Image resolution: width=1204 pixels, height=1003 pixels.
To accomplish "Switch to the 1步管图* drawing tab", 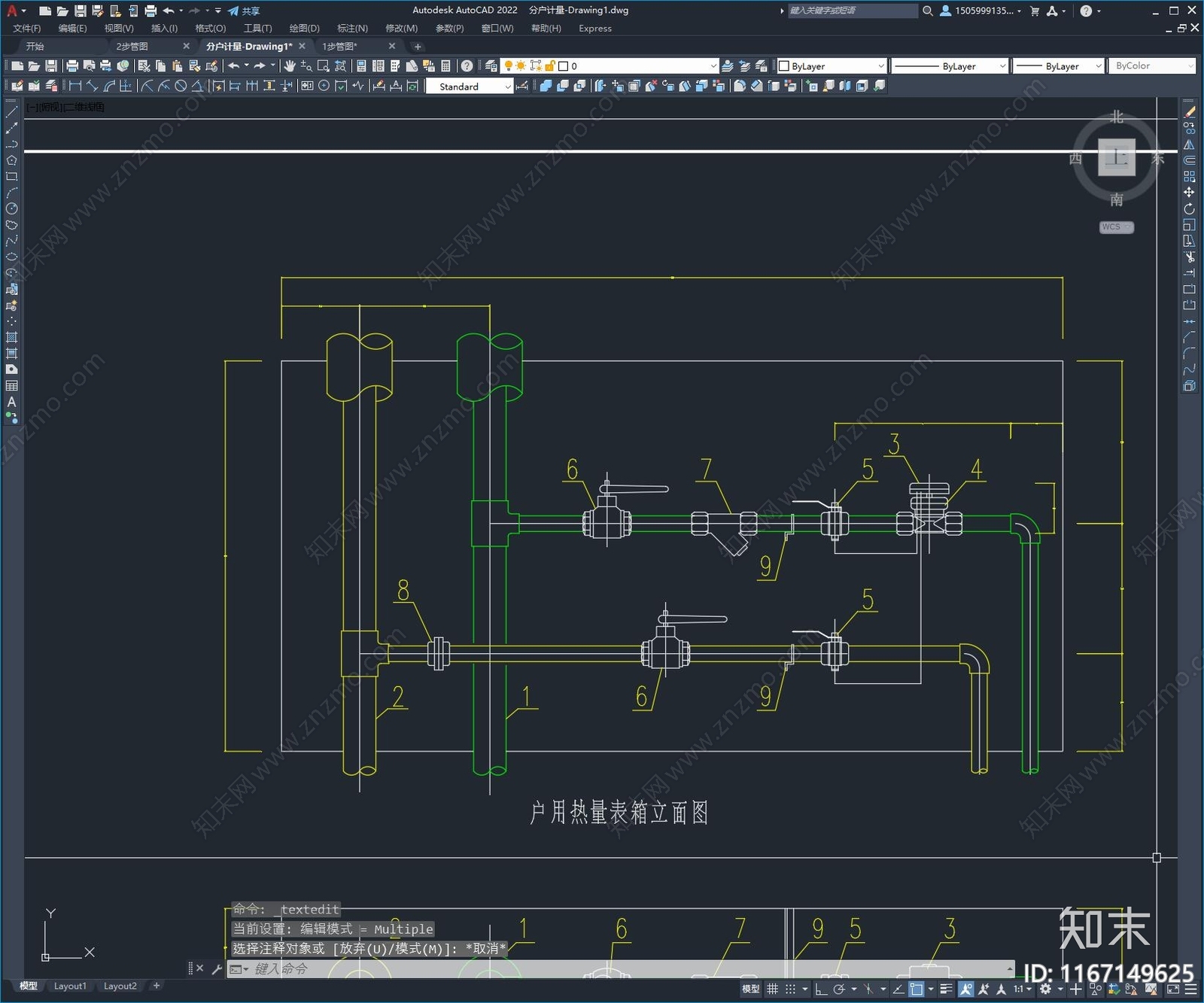I will 340,47.
